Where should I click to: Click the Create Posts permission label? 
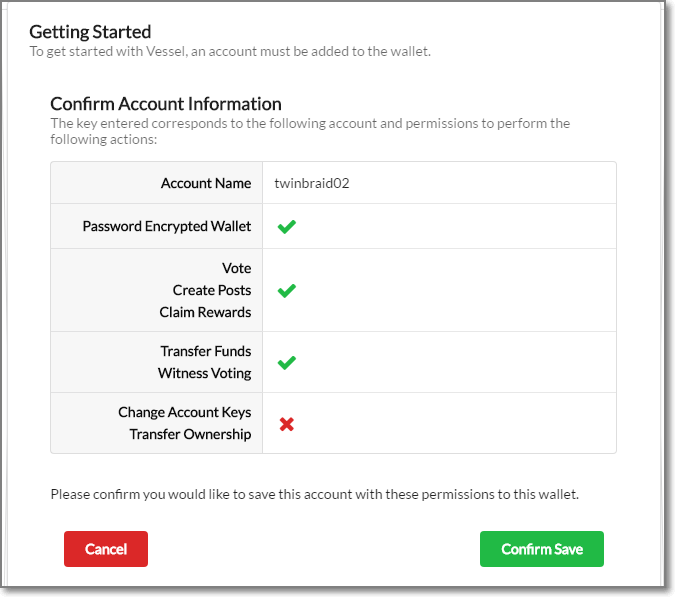(212, 291)
